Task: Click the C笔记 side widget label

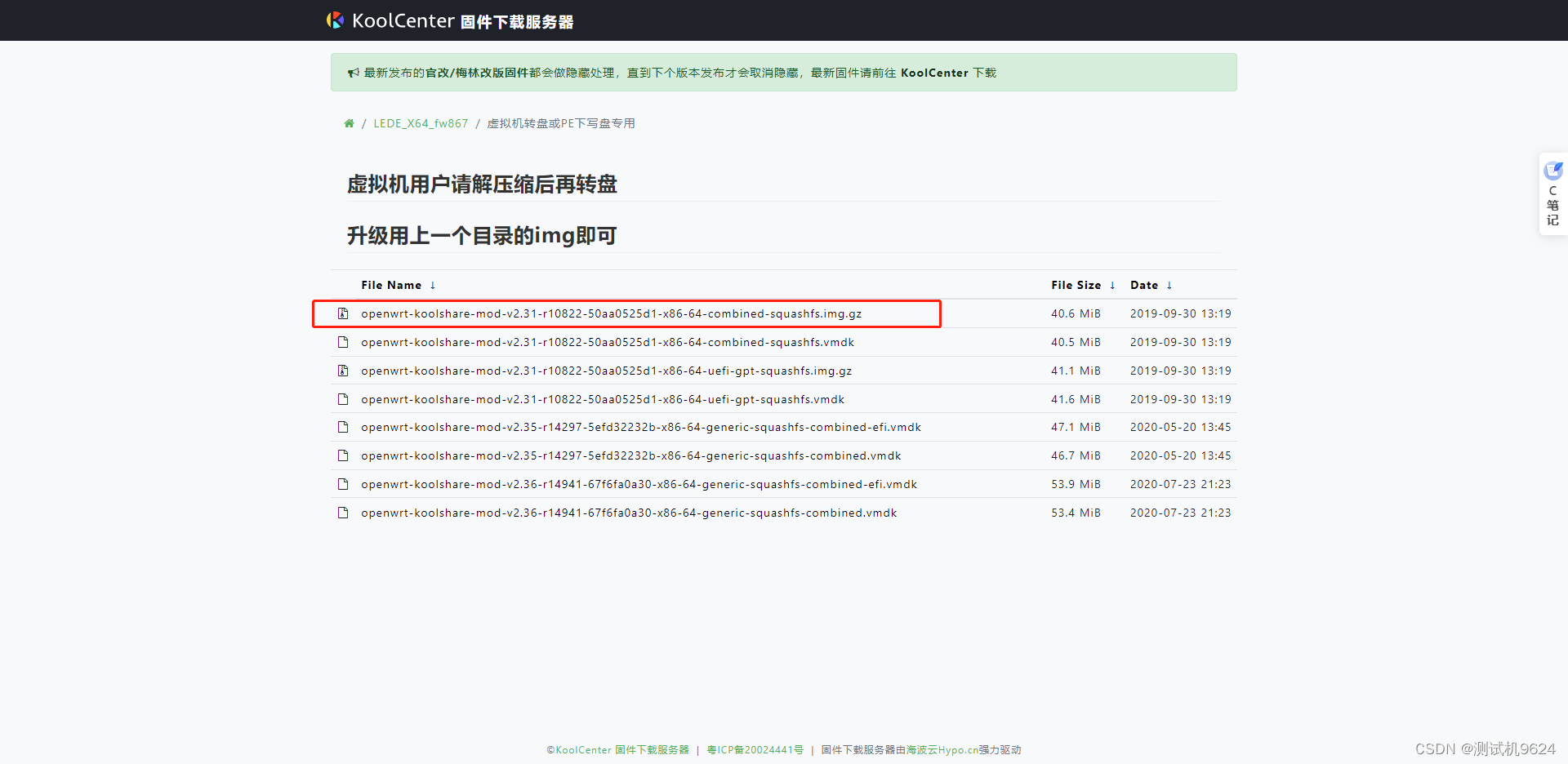Action: click(x=1552, y=205)
